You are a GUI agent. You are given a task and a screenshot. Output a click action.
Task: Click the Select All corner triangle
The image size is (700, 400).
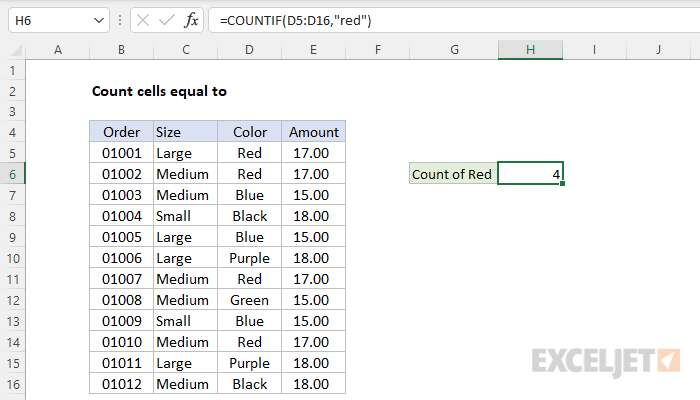17,50
